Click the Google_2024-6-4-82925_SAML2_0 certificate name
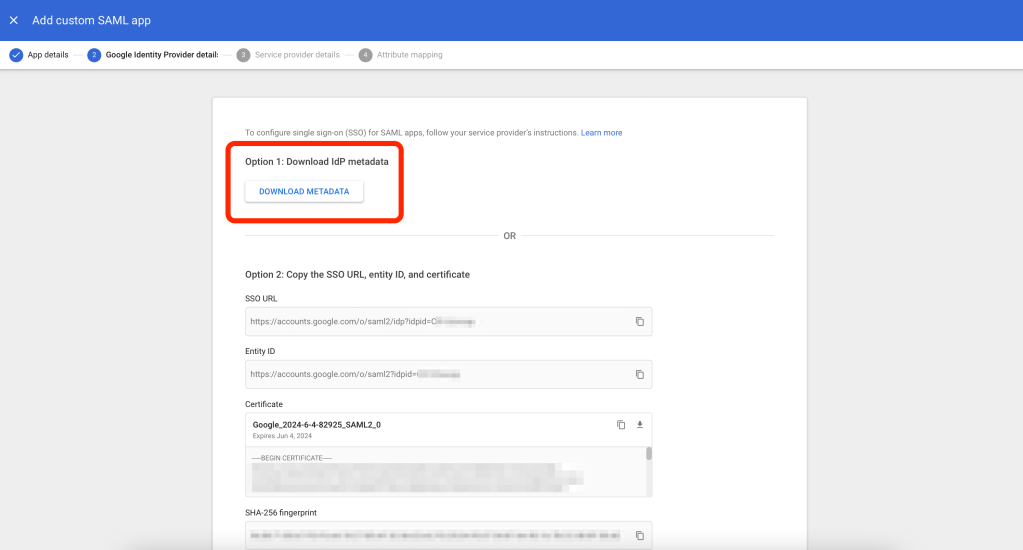This screenshot has width=1023, height=550. (317, 424)
